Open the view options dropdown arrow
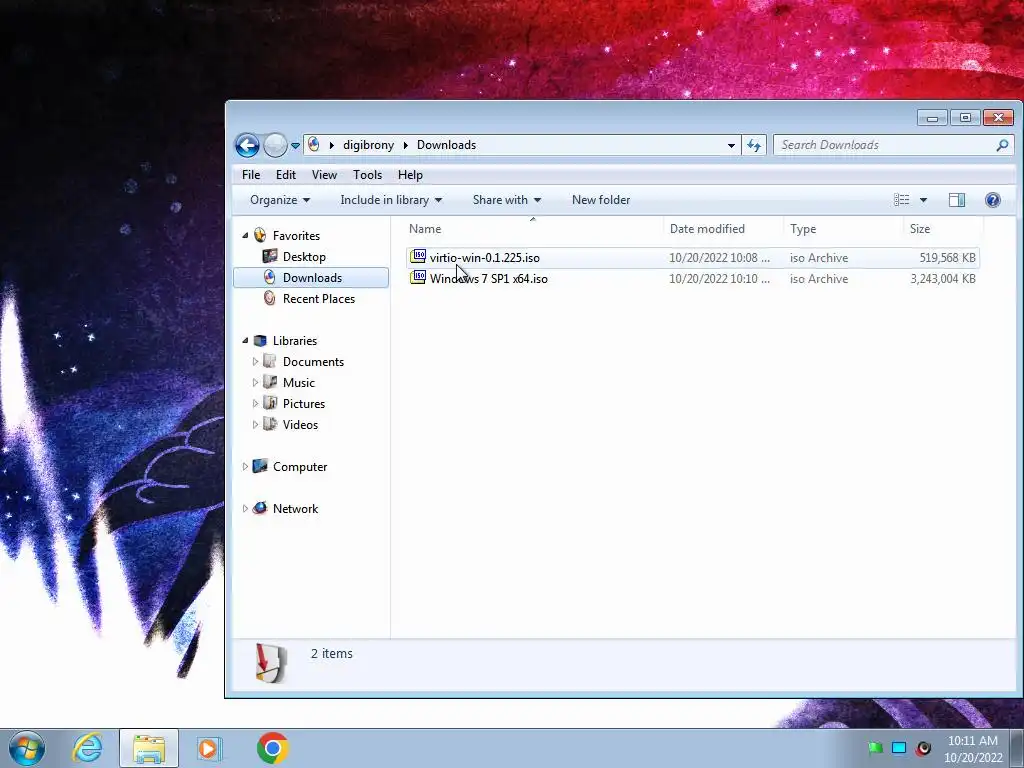This screenshot has width=1024, height=768. 923,200
